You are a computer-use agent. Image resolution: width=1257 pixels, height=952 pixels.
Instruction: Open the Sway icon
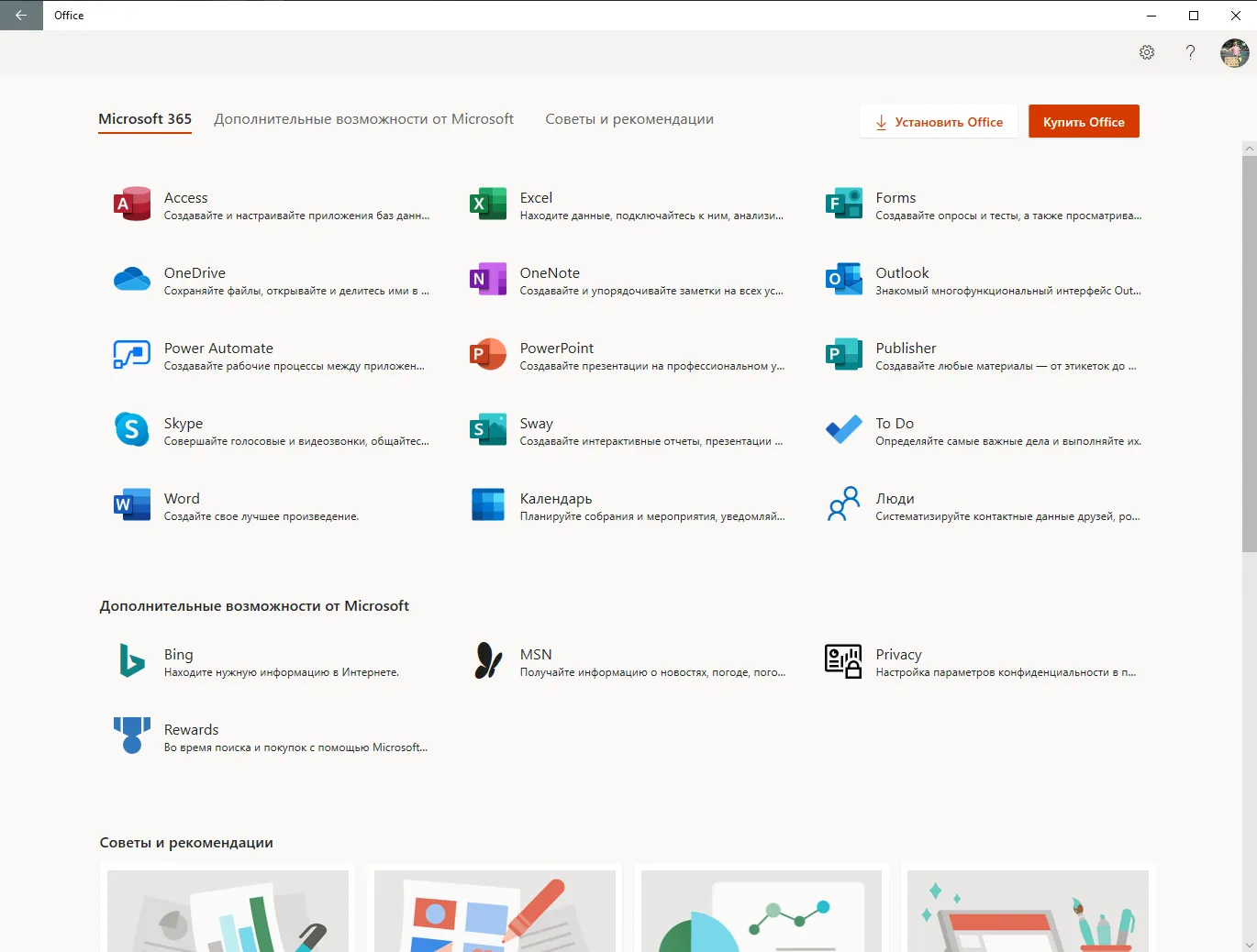tap(488, 429)
